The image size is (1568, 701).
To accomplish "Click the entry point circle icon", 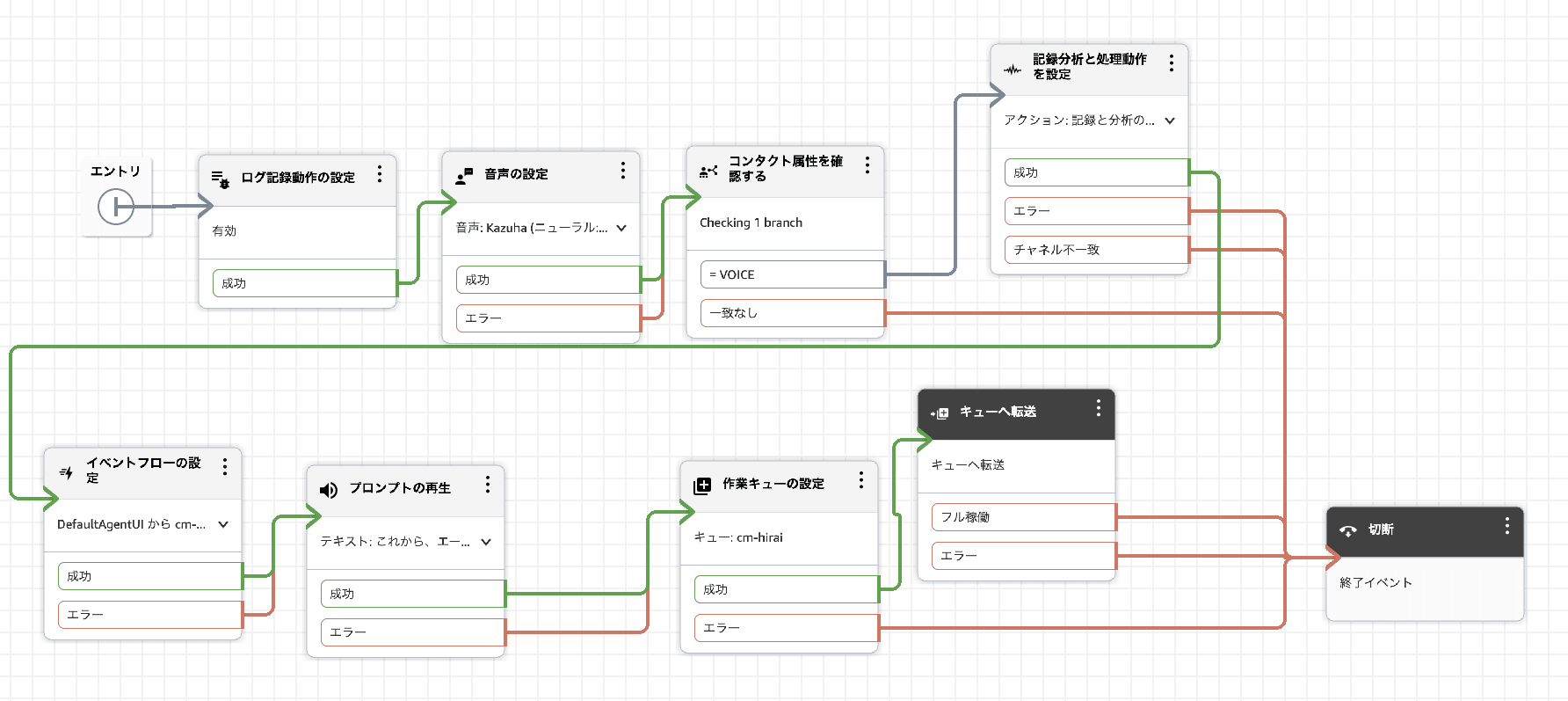I will click(x=115, y=208).
